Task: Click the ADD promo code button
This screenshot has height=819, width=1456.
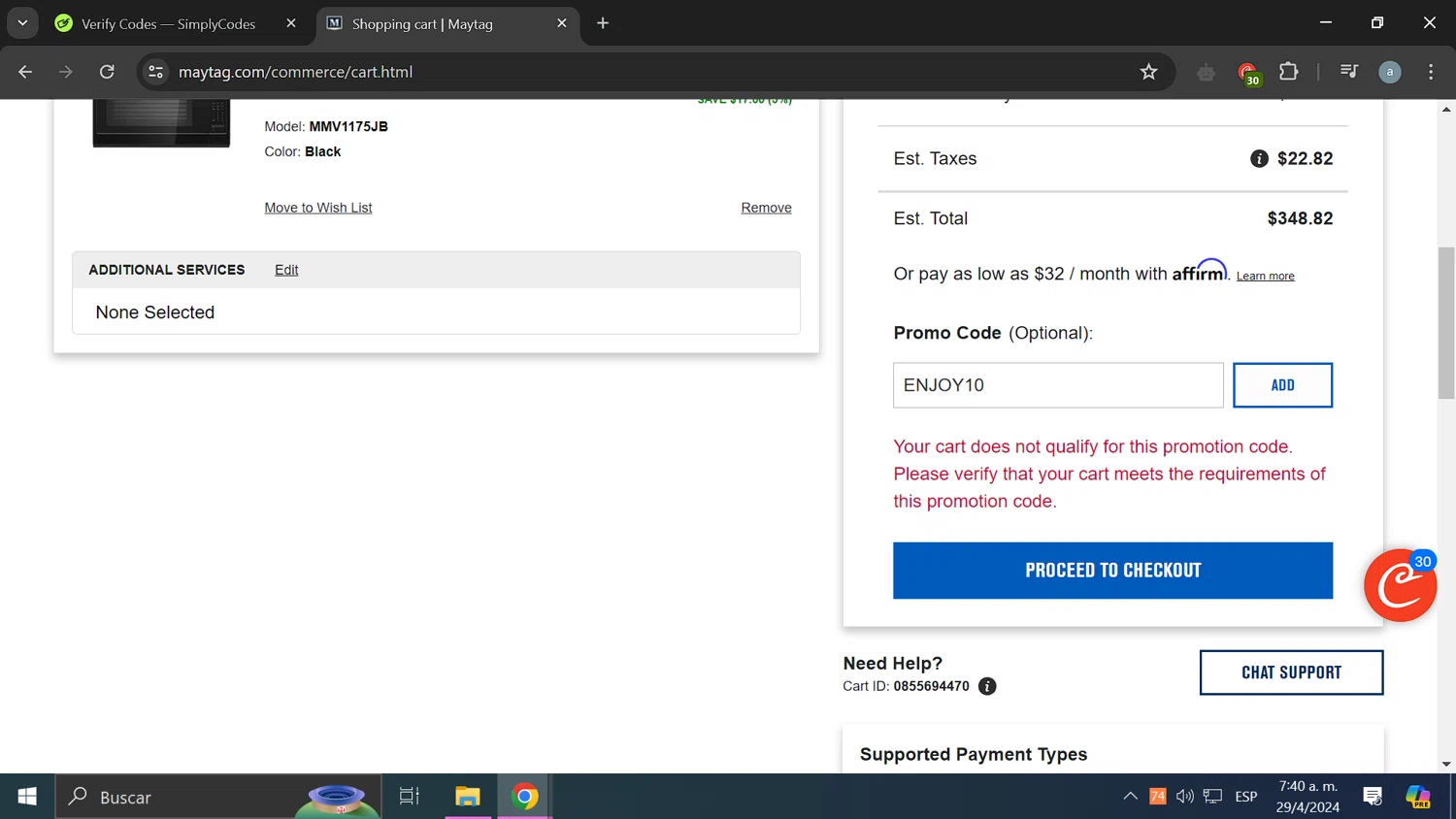Action: (x=1282, y=385)
